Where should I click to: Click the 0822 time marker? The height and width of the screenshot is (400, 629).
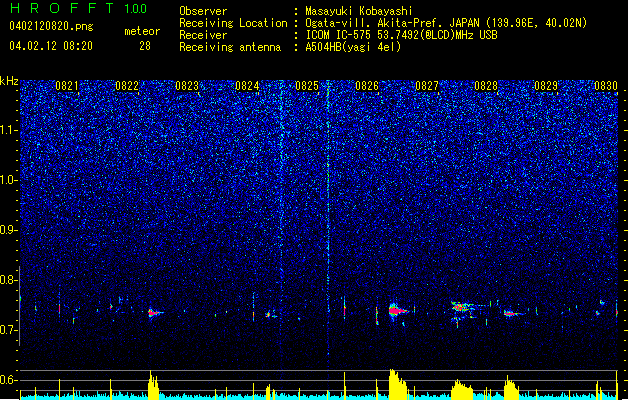(x=127, y=86)
